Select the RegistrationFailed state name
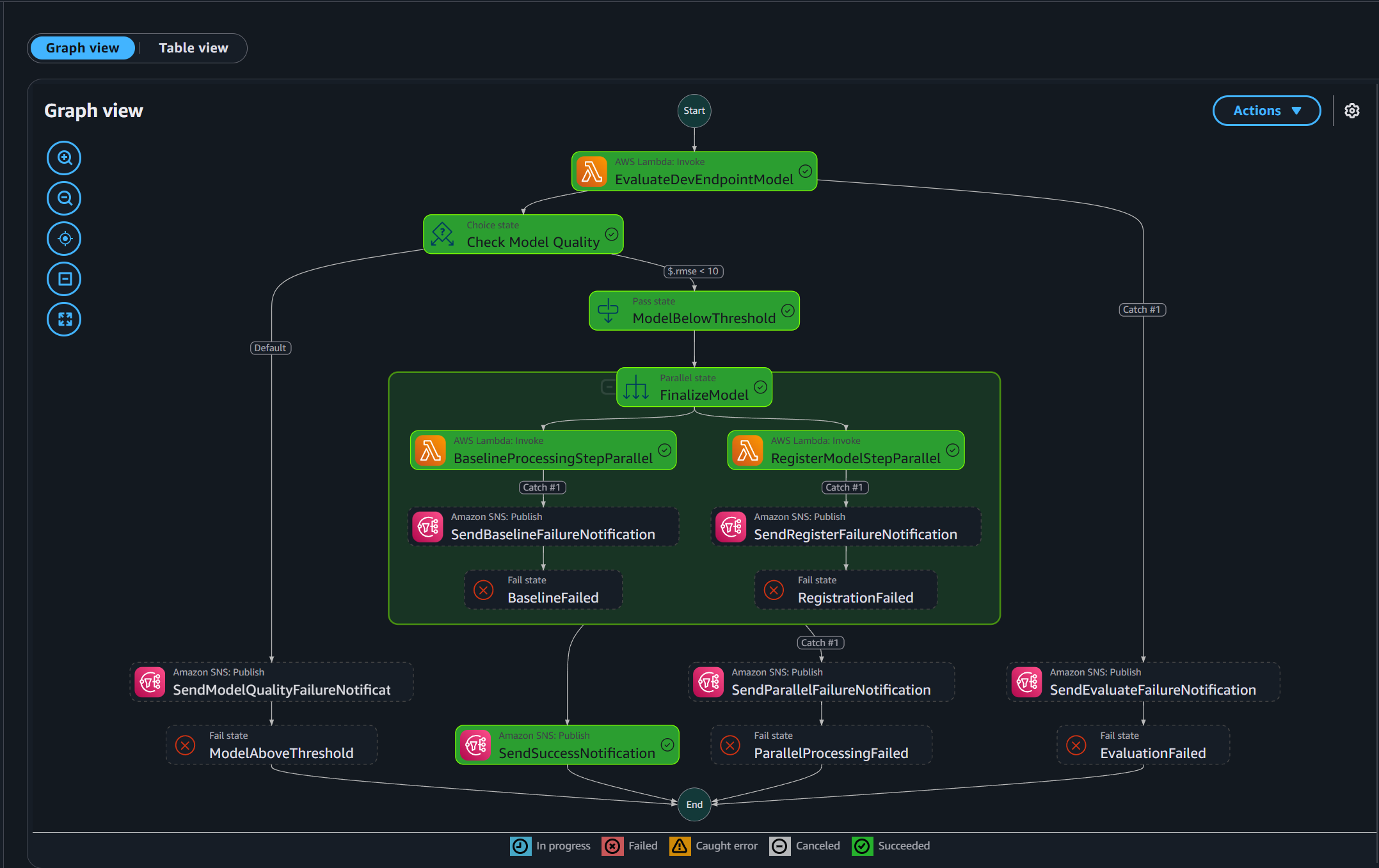1379x868 pixels. click(x=856, y=598)
